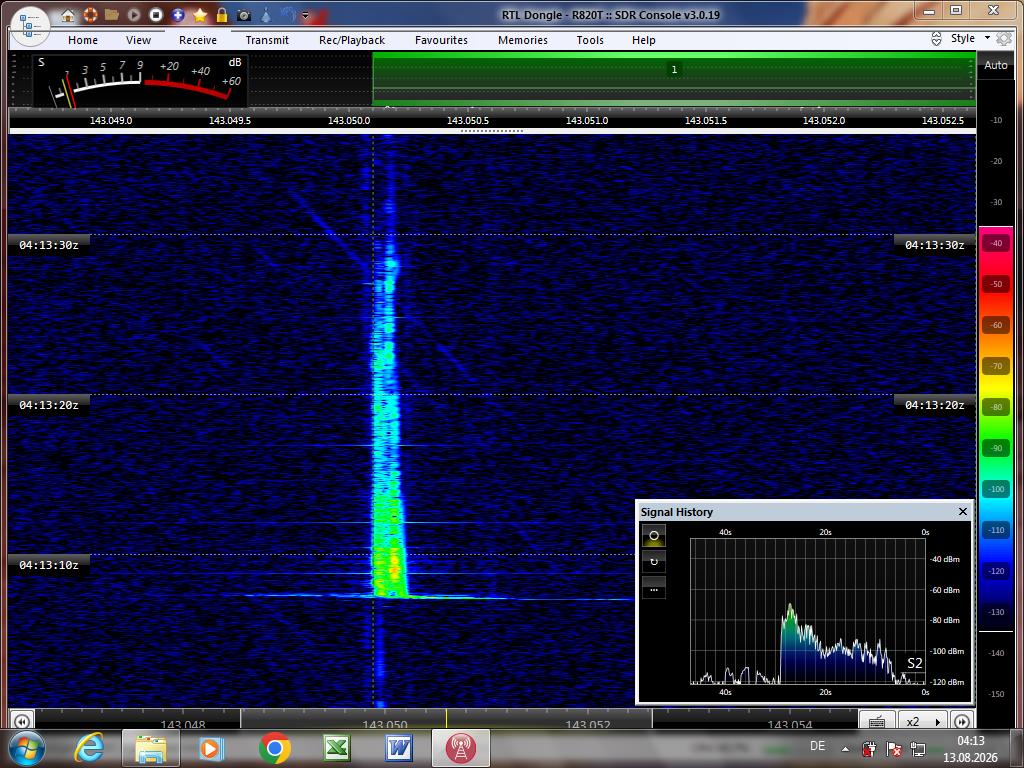Click the water drop waterfall icon
This screenshot has width=1024, height=768.
point(266,14)
